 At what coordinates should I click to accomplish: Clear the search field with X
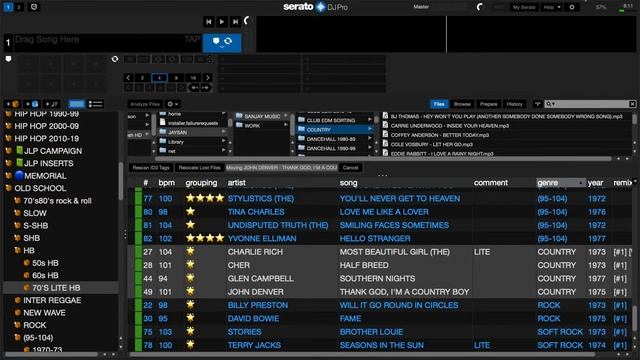point(632,104)
